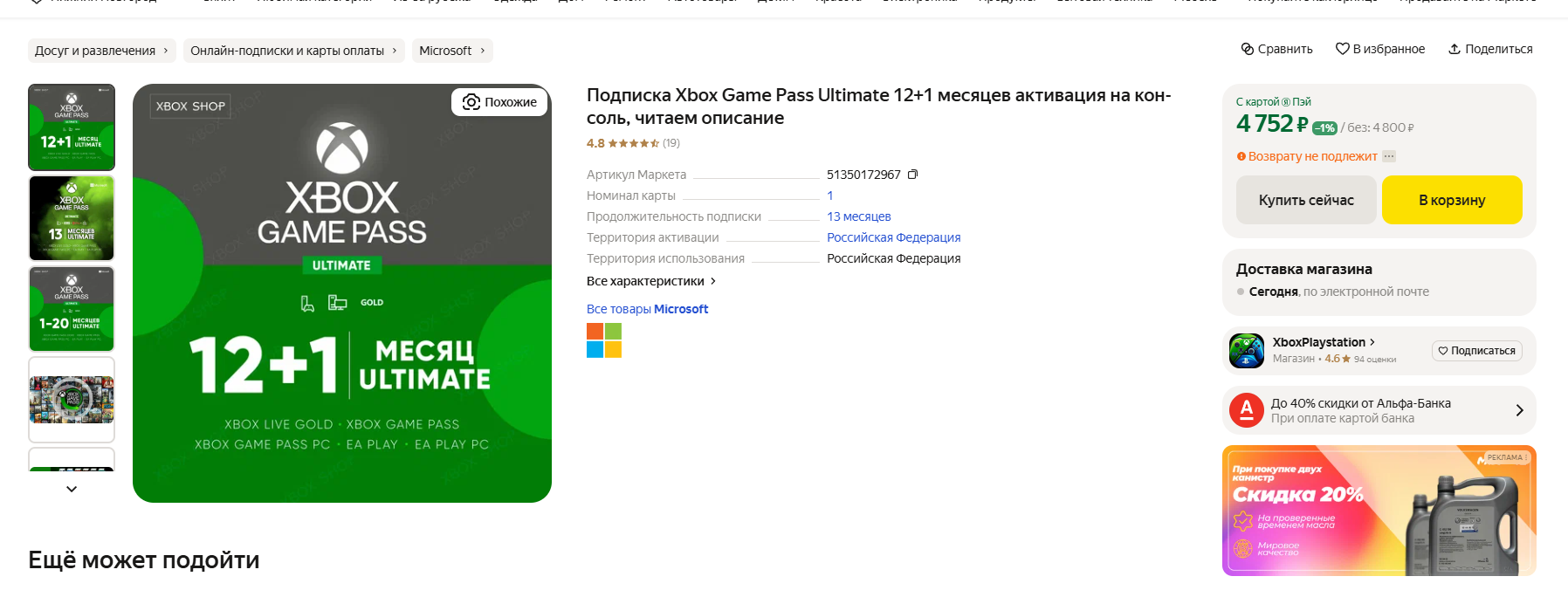
Task: Select 1-20 месяцев thumbnail
Action: click(72, 309)
